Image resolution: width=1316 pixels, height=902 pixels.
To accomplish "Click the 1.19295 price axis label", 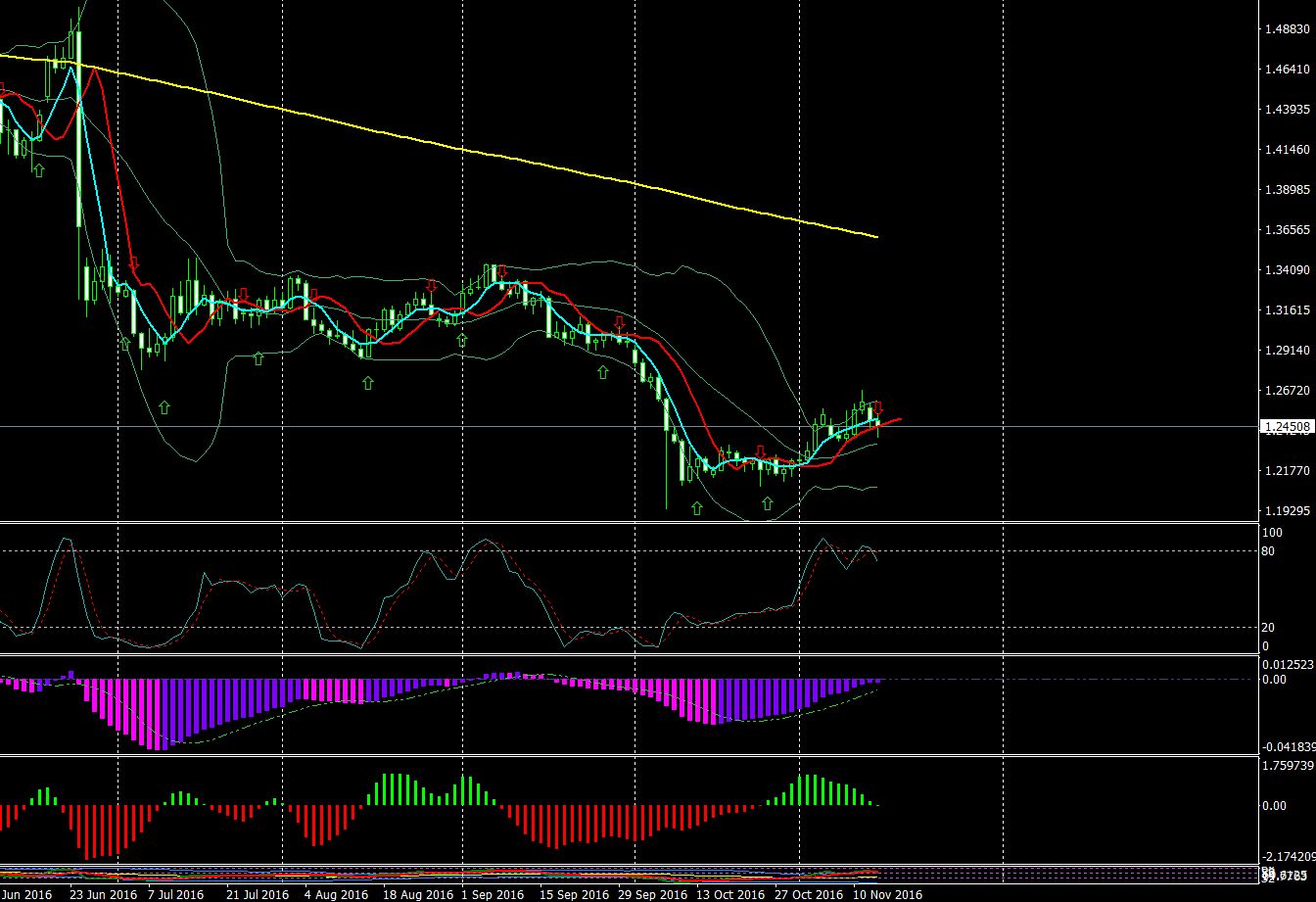I will click(1288, 511).
